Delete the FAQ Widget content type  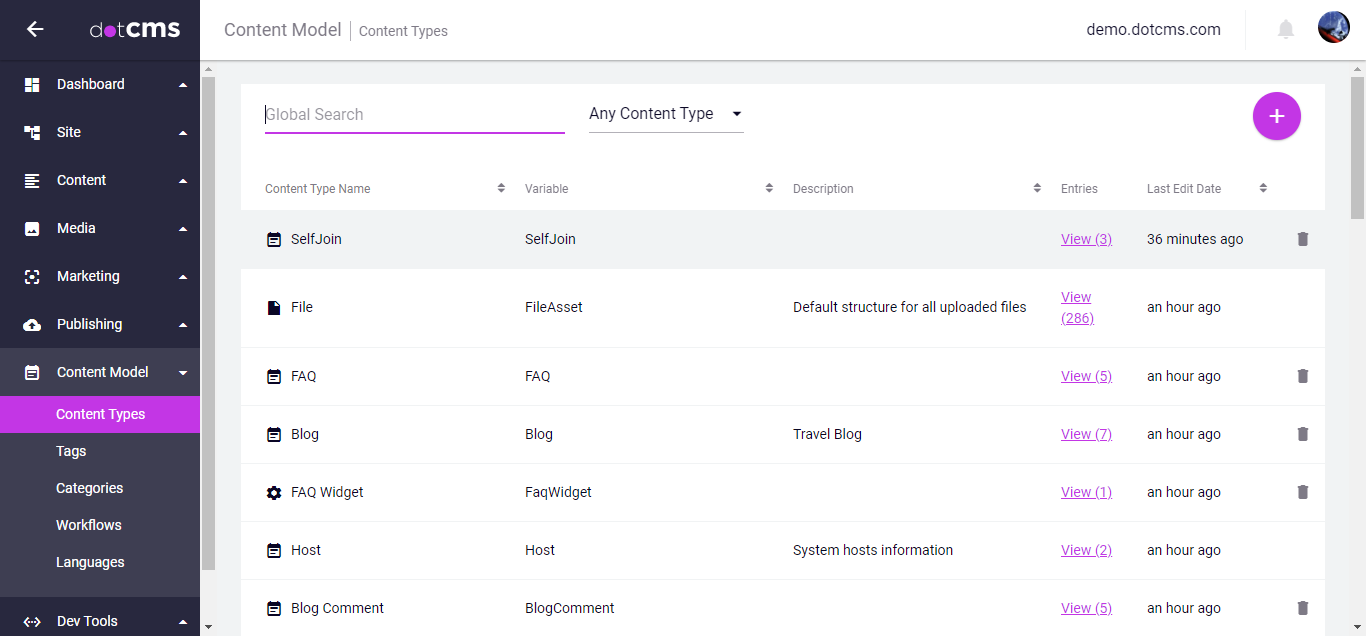[1302, 492]
